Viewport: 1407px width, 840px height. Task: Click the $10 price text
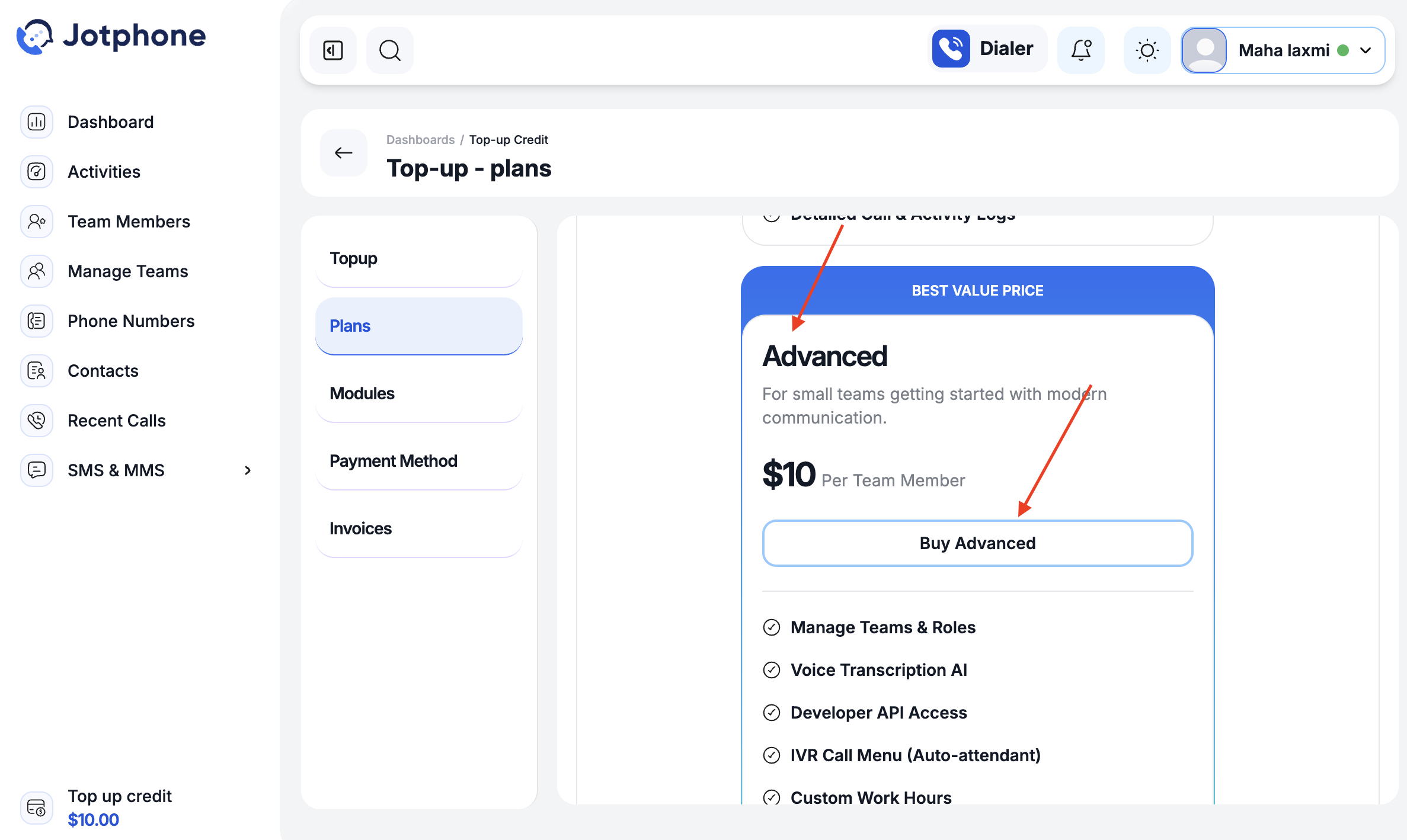pos(789,474)
